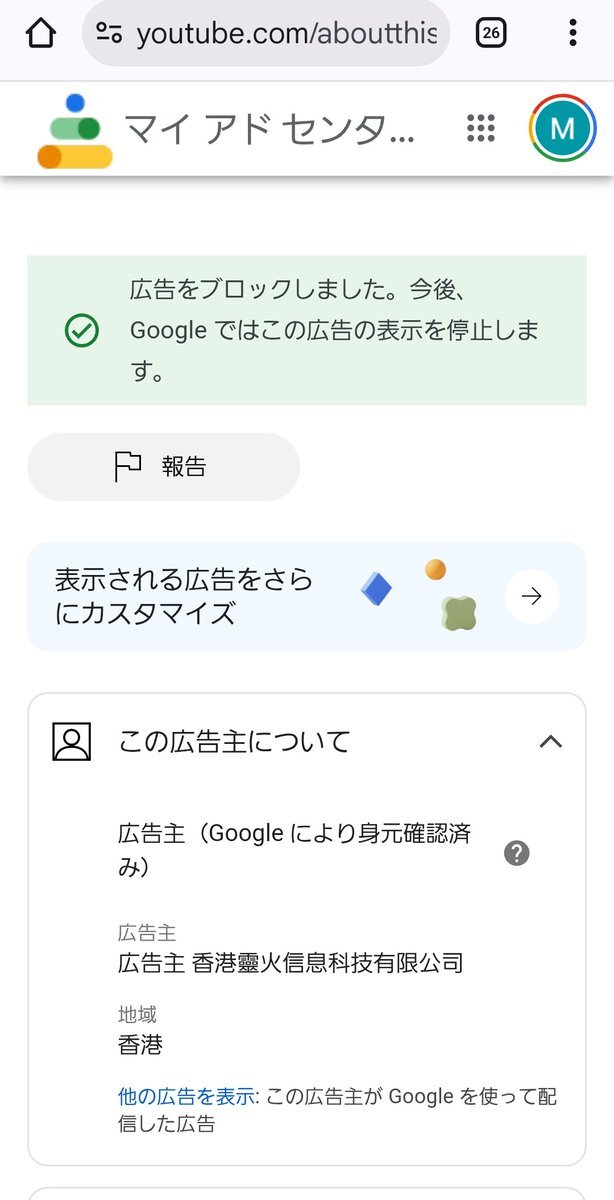
Task: Open the 他の広告を表示 link
Action: 186,1096
